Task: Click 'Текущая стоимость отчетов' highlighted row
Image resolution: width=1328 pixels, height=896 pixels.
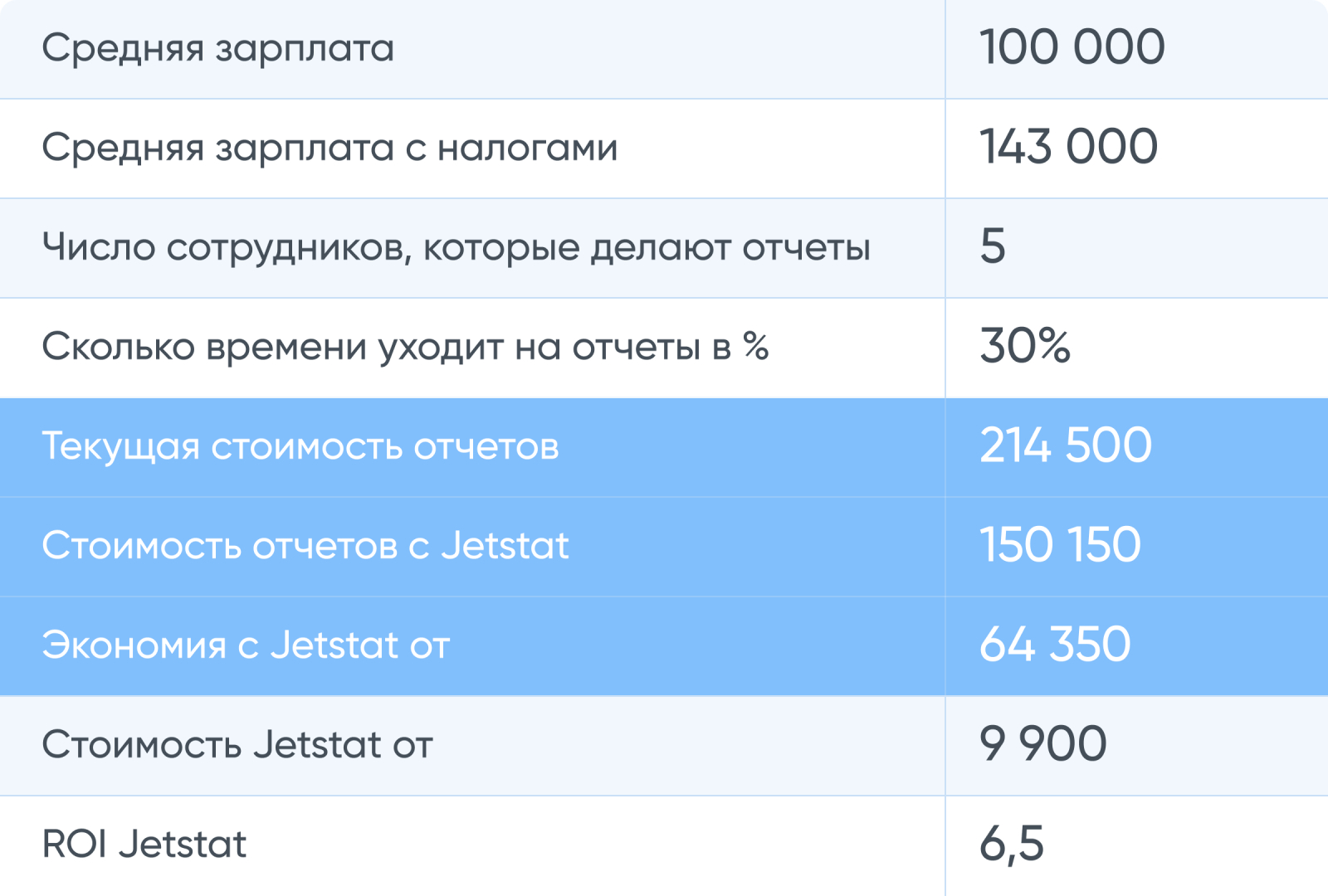Action: click(x=300, y=446)
